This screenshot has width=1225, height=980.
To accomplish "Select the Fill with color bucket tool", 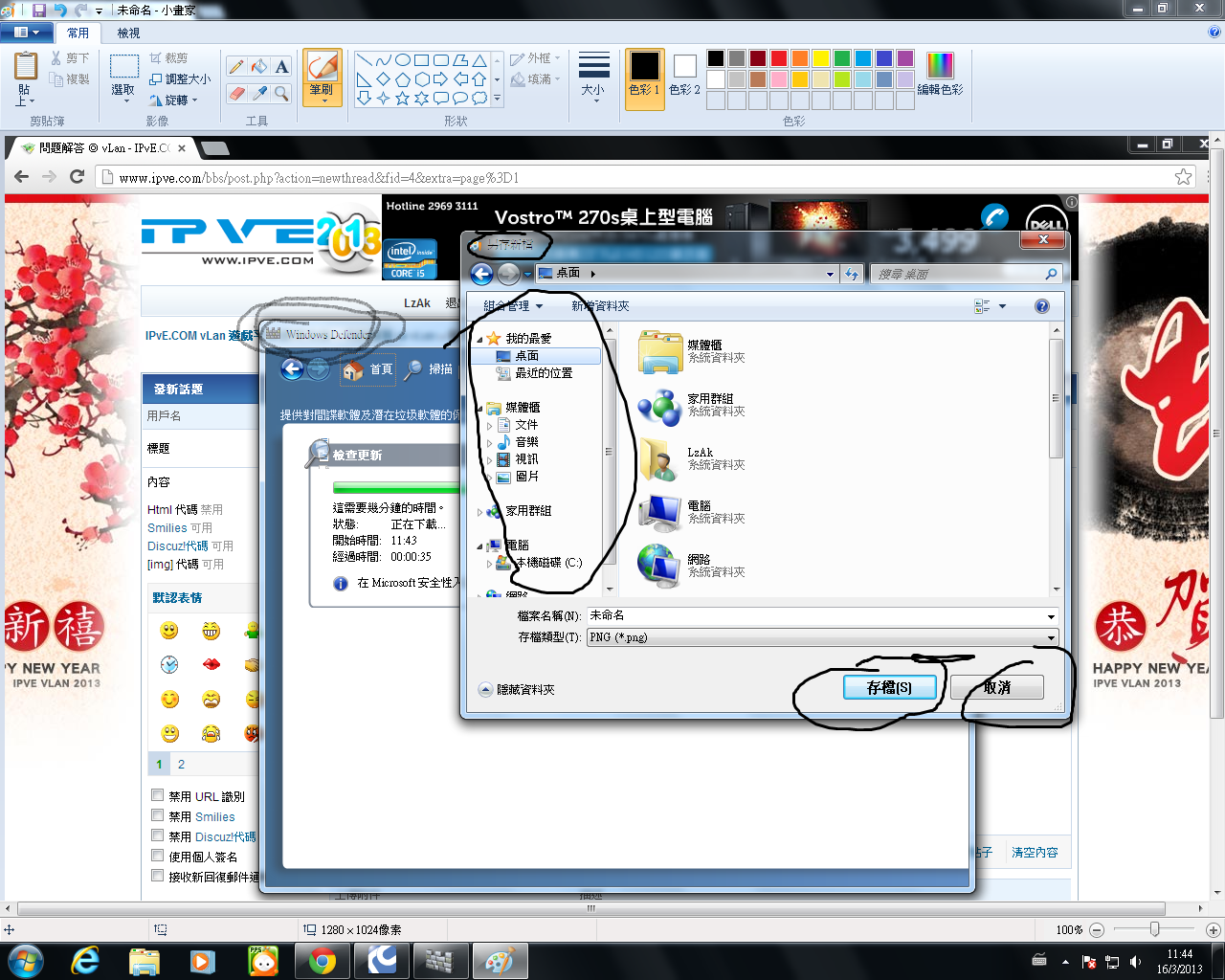I will (259, 66).
